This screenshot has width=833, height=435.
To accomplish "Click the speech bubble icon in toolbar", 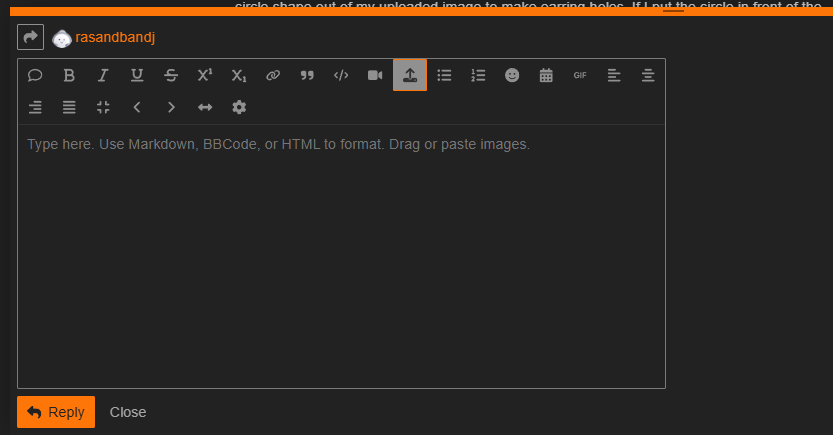I will [35, 75].
